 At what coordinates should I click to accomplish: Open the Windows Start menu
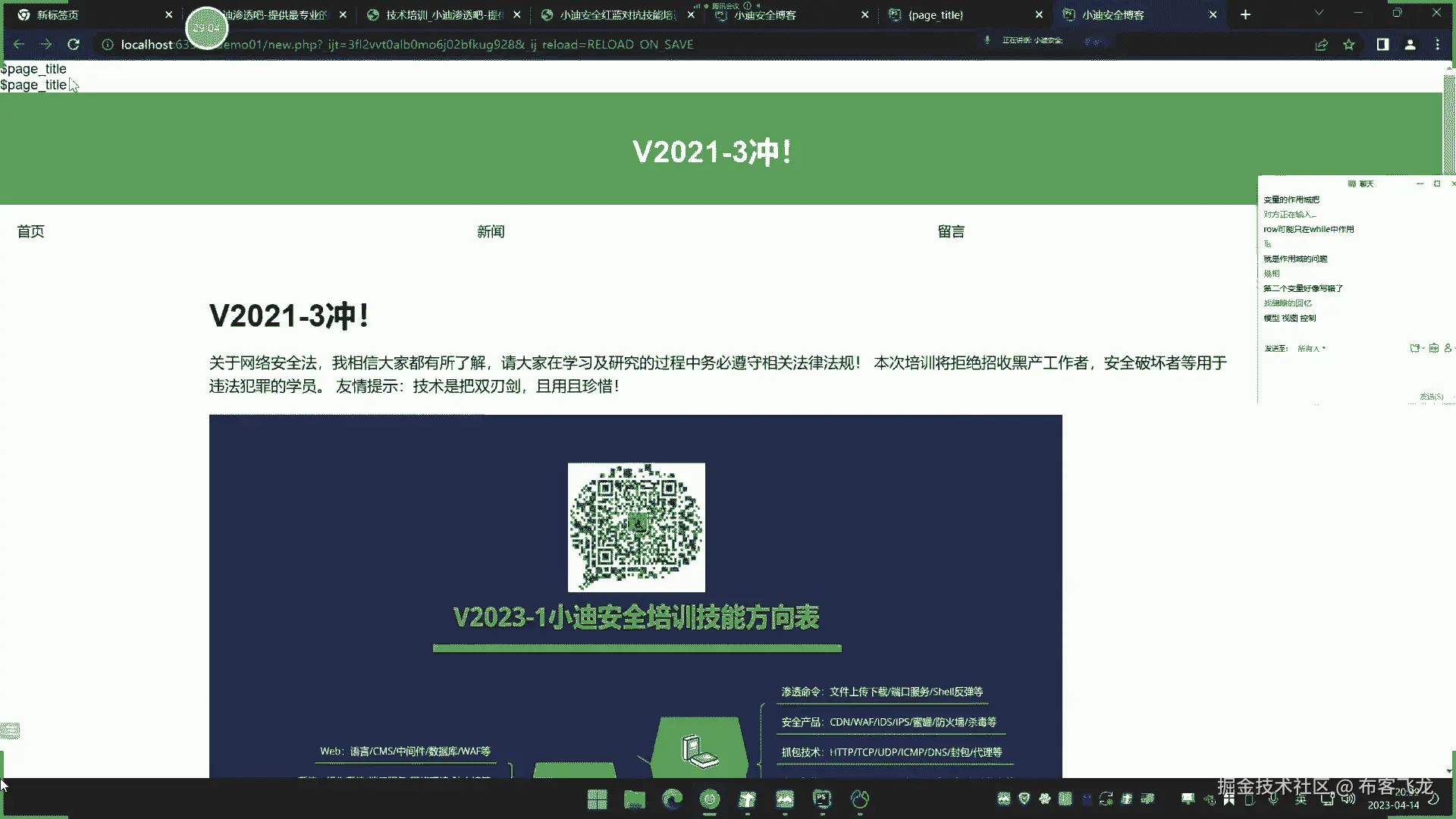point(597,799)
